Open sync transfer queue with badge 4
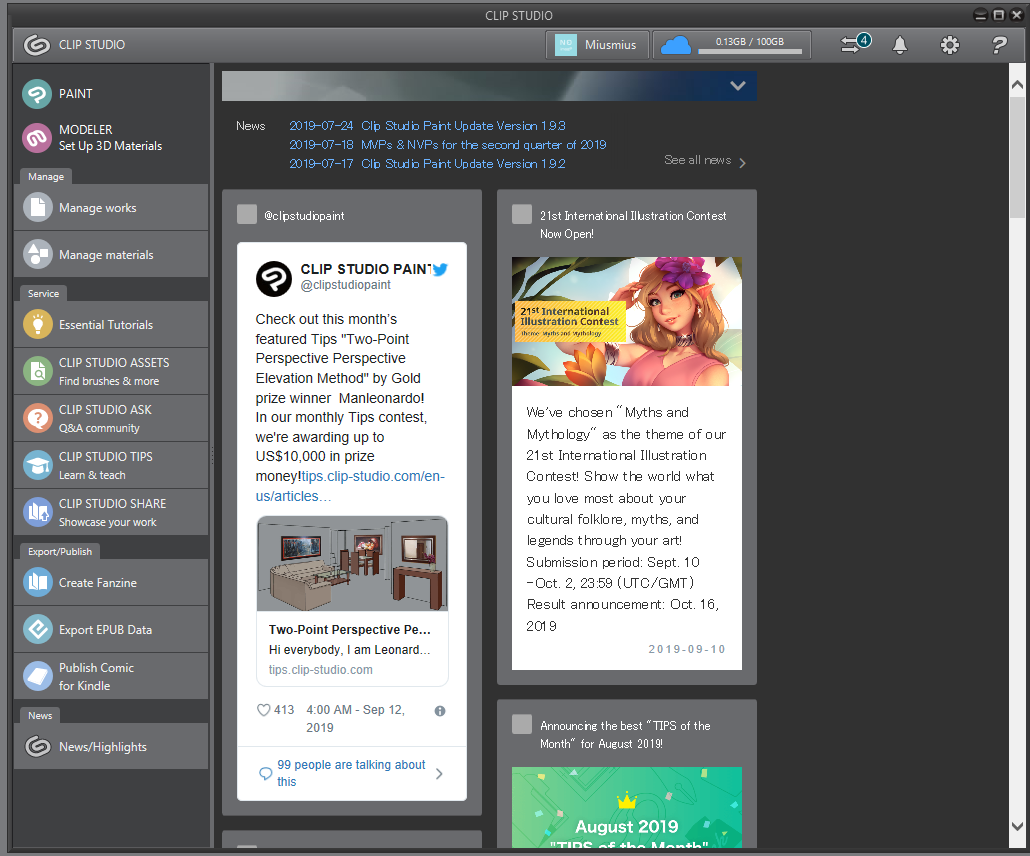 coord(855,44)
